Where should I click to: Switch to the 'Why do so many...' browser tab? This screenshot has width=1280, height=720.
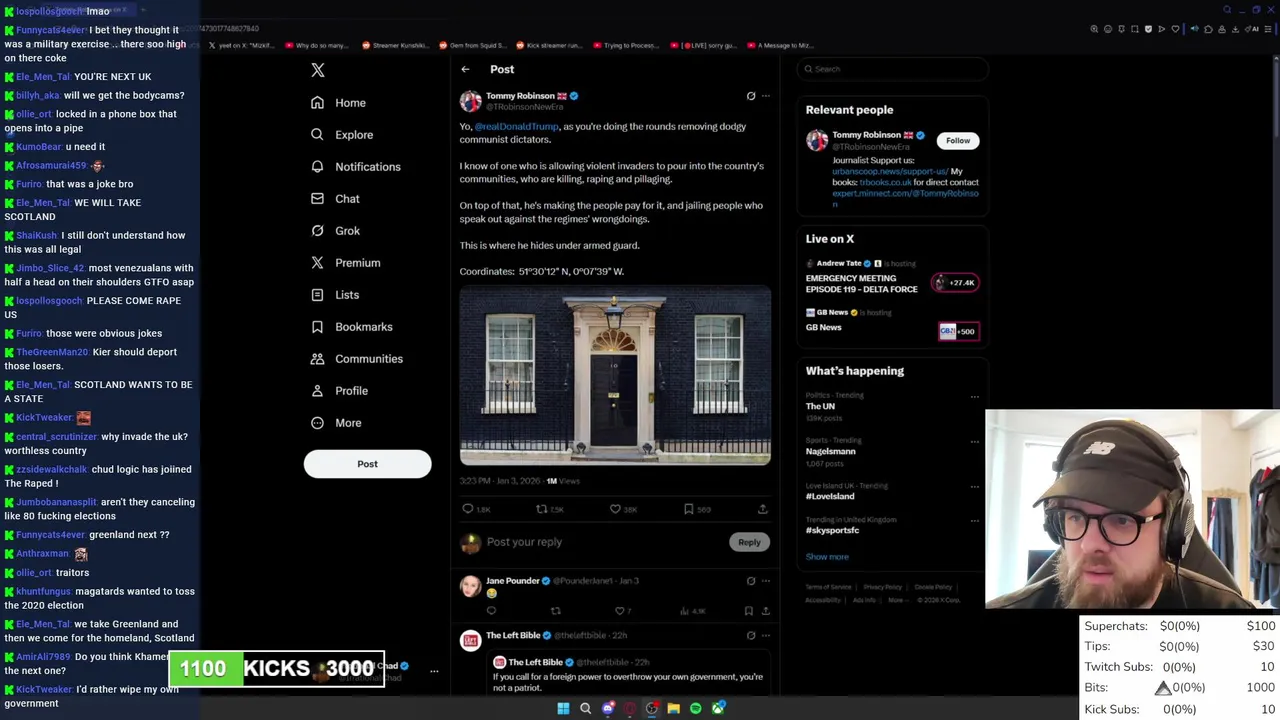(316, 45)
